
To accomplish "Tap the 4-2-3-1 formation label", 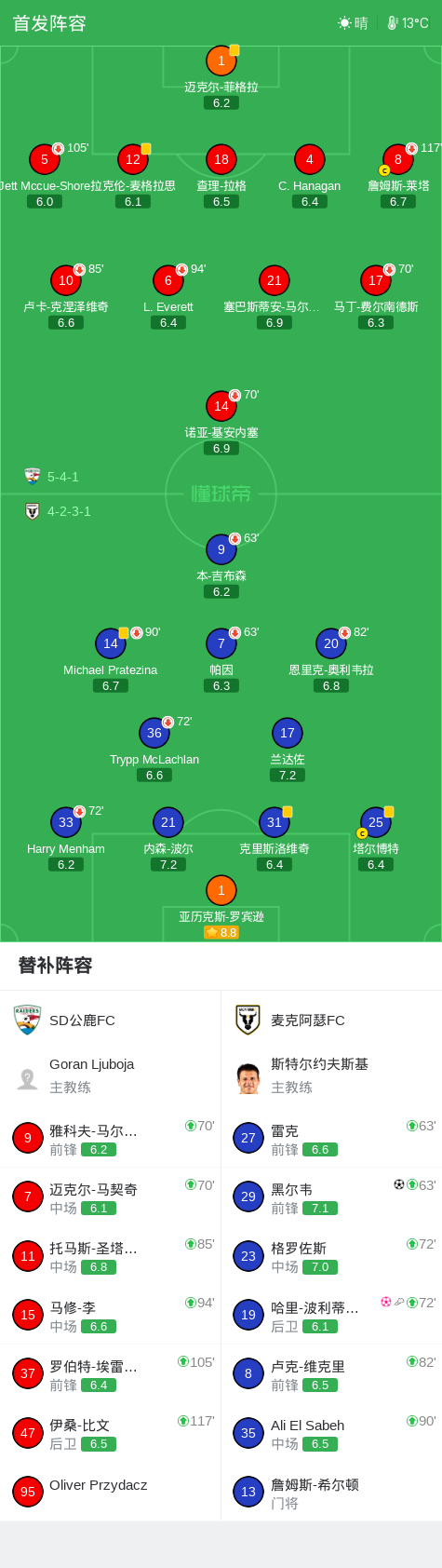I will pyautogui.click(x=70, y=511).
